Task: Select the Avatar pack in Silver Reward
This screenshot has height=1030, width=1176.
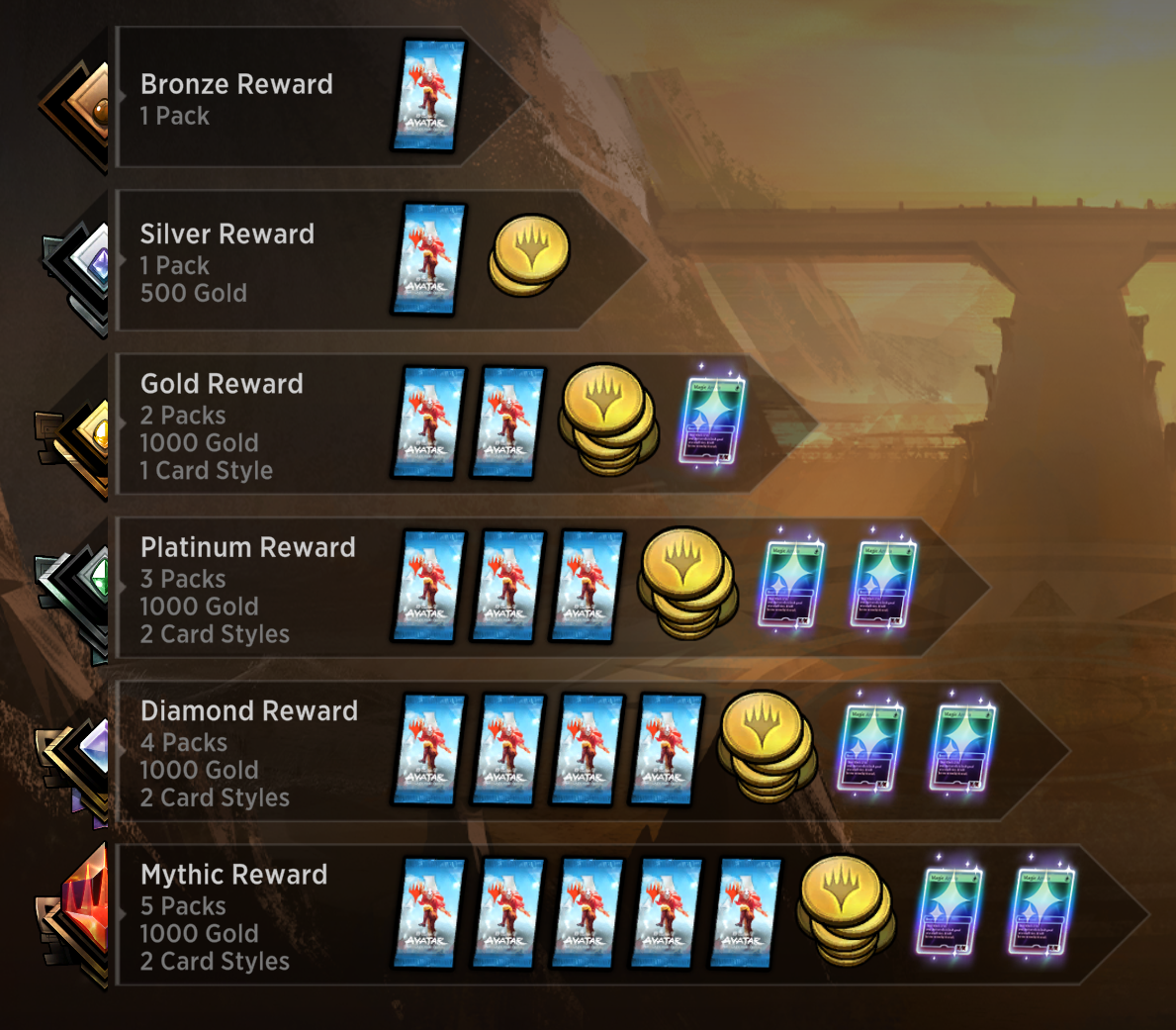Action: [x=428, y=259]
